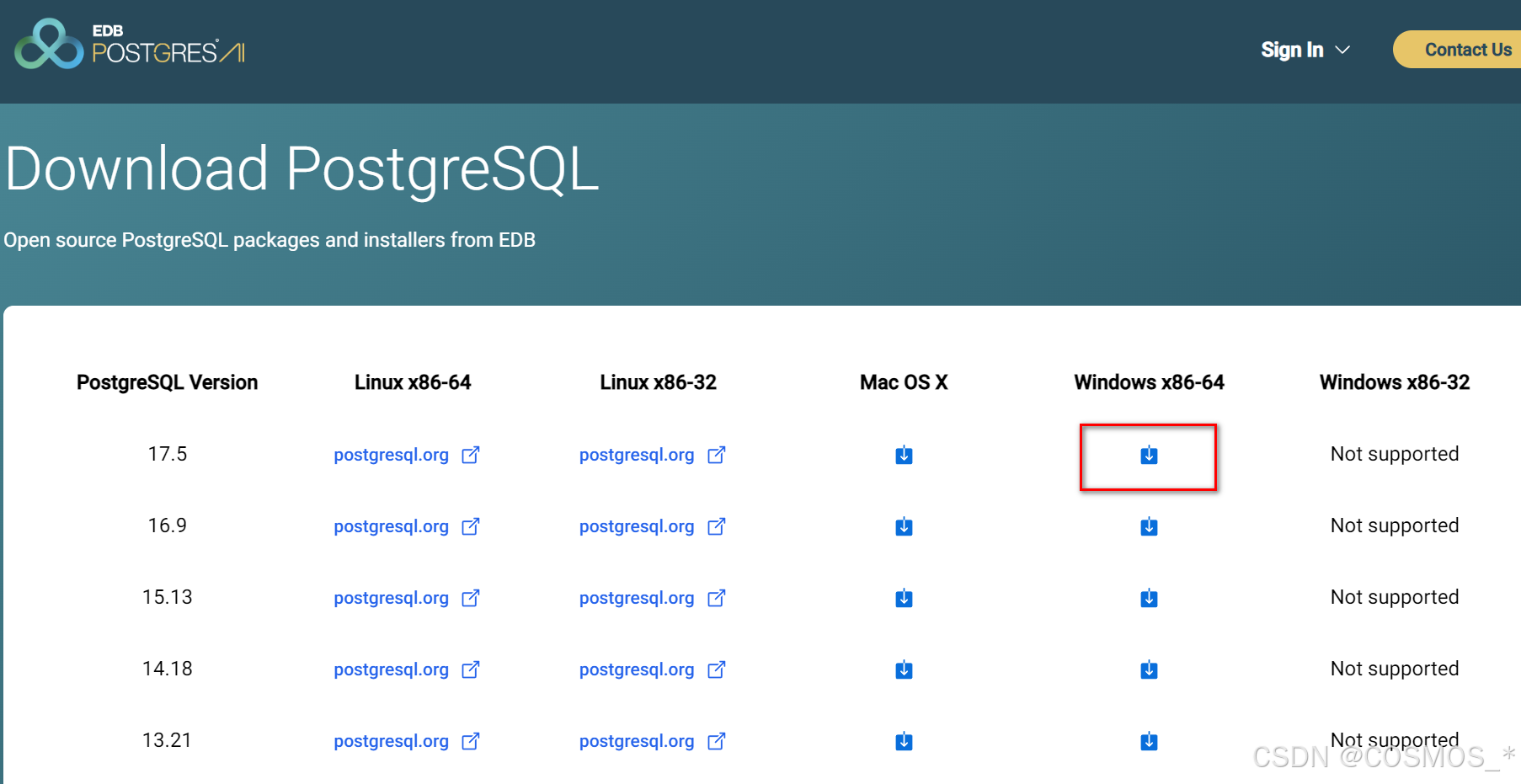Click the EDB Postgres AI logo
Screen dimensions: 1521x784
point(130,45)
